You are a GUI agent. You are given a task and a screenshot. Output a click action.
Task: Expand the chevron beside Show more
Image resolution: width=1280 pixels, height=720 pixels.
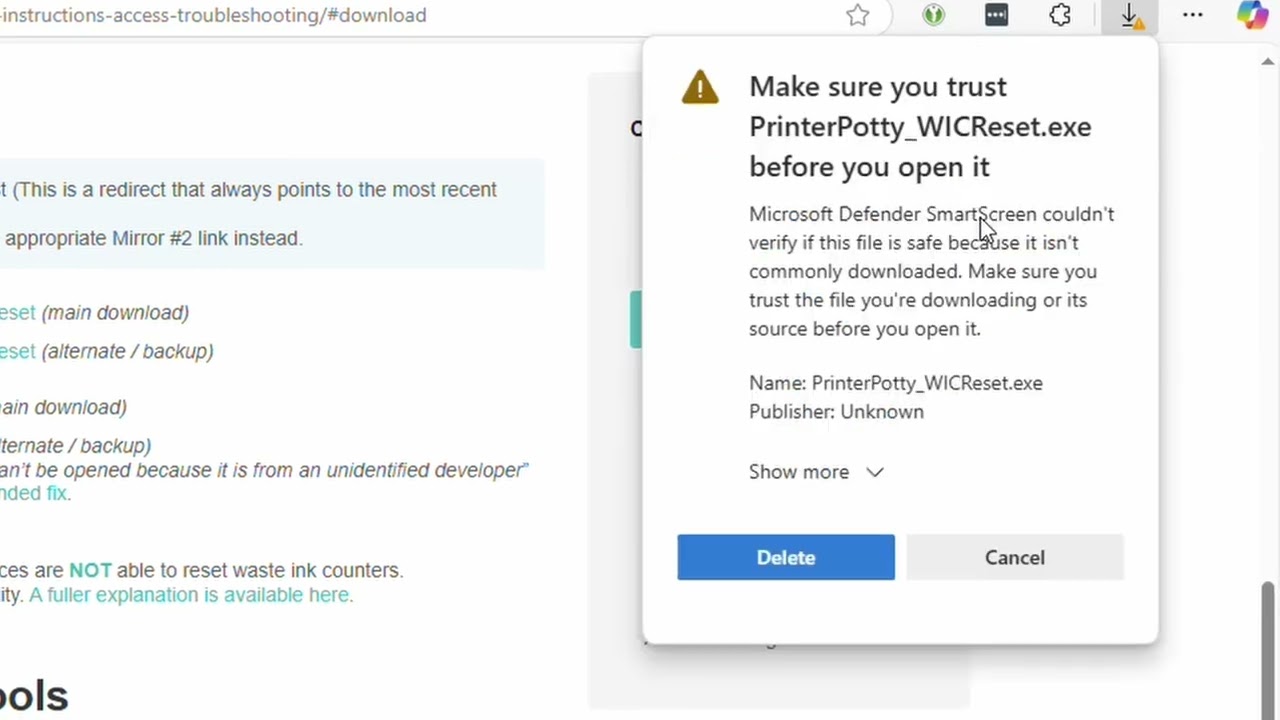[875, 472]
